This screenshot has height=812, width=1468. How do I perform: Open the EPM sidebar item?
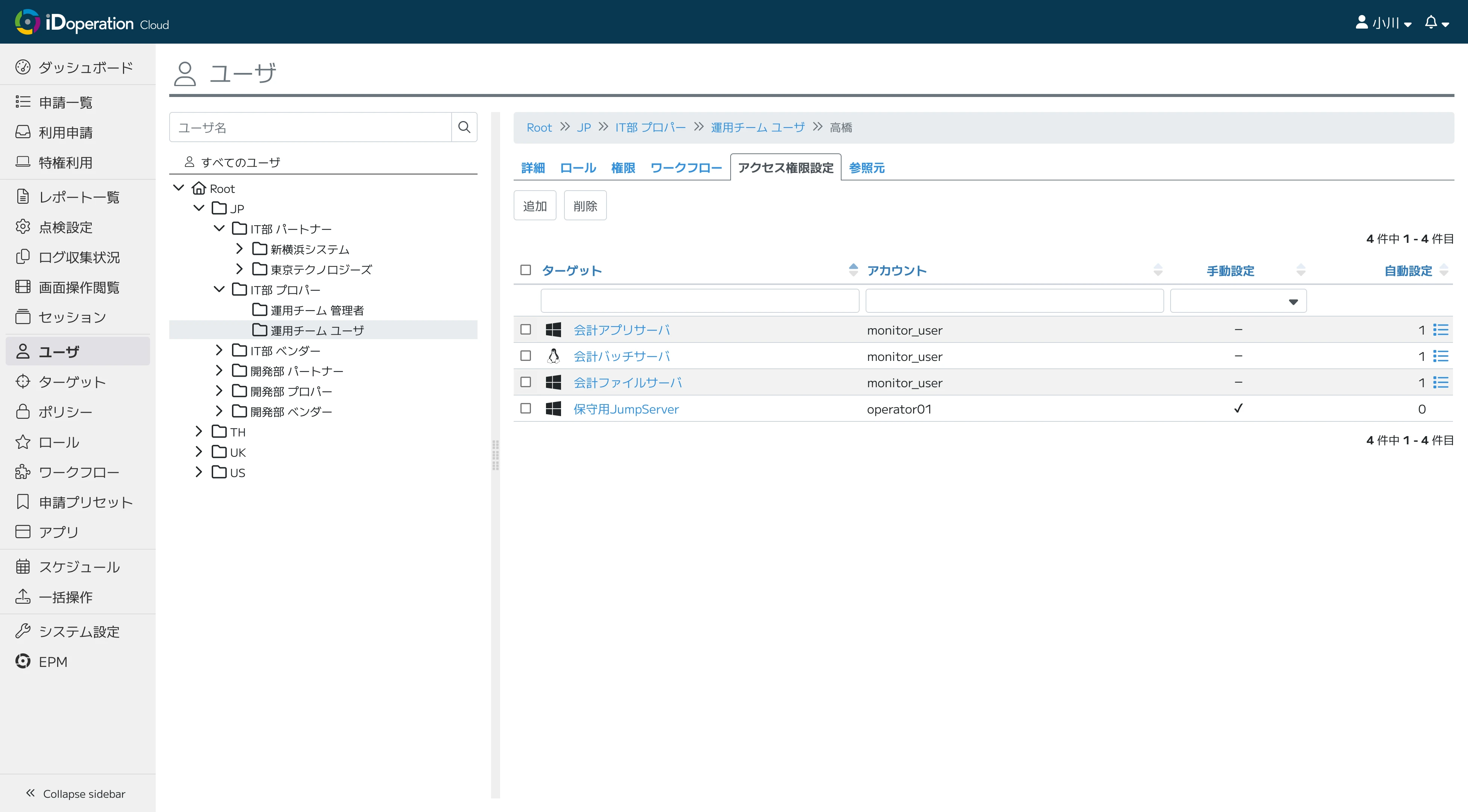pos(52,662)
